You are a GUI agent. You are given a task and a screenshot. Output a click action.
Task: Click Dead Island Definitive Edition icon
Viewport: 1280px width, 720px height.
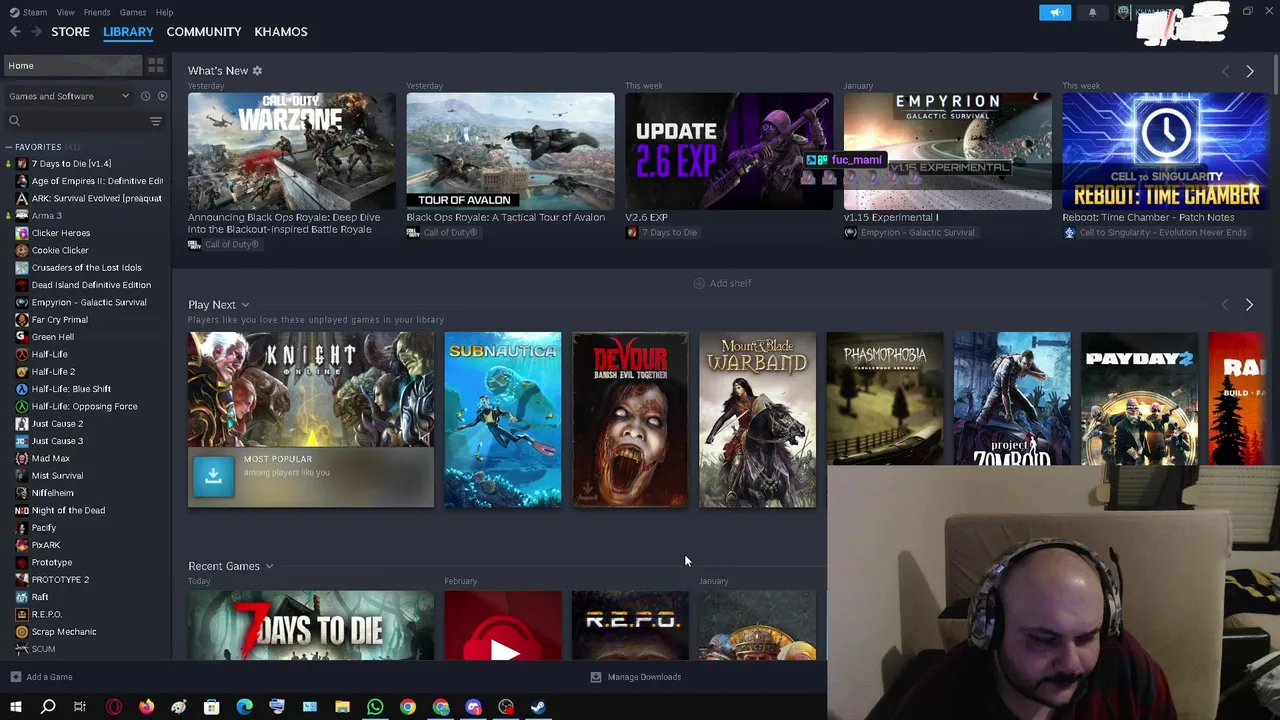[22, 285]
